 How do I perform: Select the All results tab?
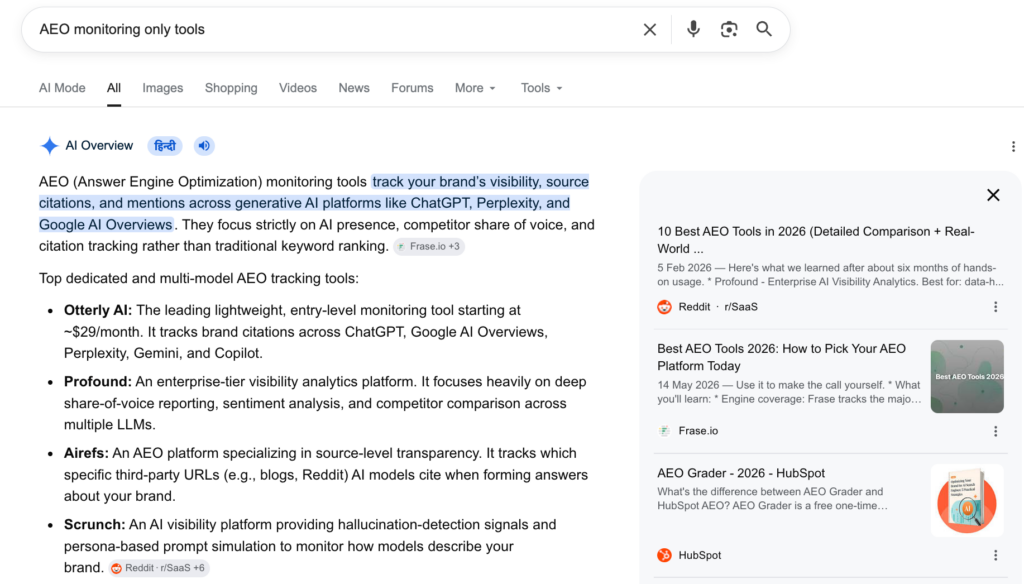point(114,88)
